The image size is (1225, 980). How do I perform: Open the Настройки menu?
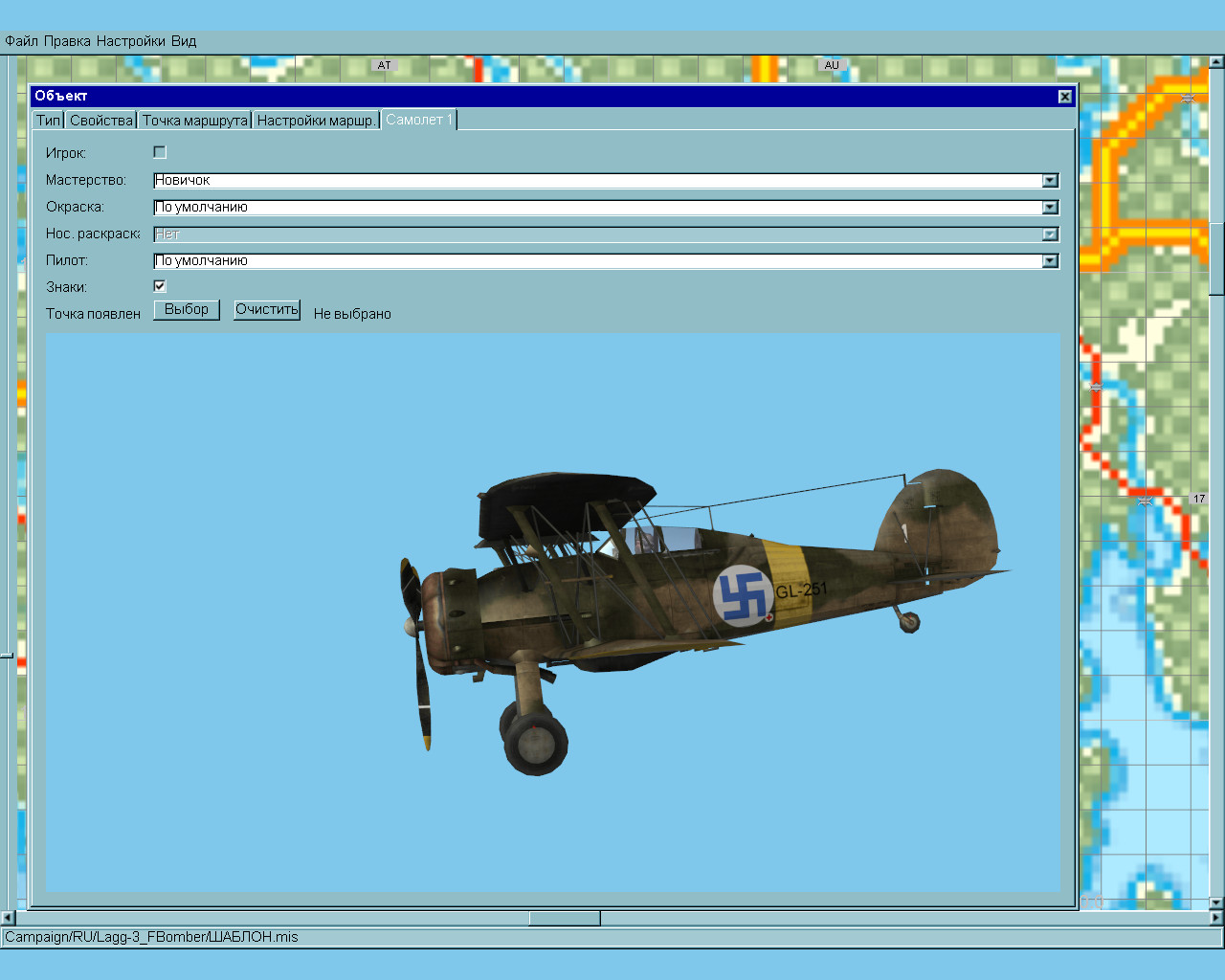coord(131,41)
